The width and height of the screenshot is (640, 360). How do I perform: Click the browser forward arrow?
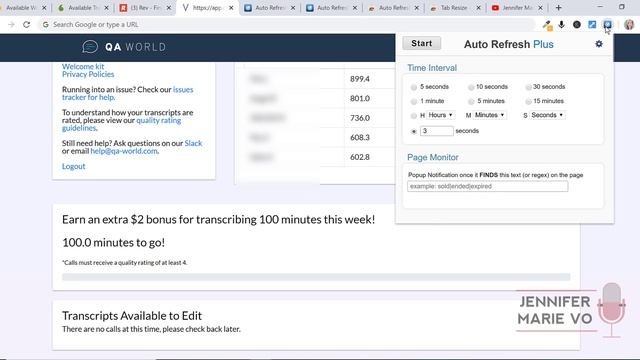(x=11, y=24)
